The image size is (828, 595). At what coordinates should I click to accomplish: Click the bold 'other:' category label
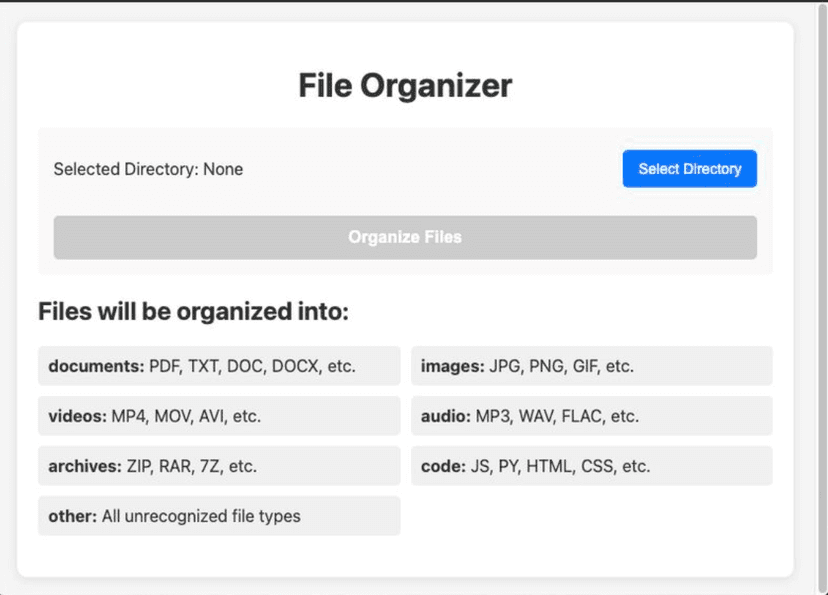(x=73, y=516)
